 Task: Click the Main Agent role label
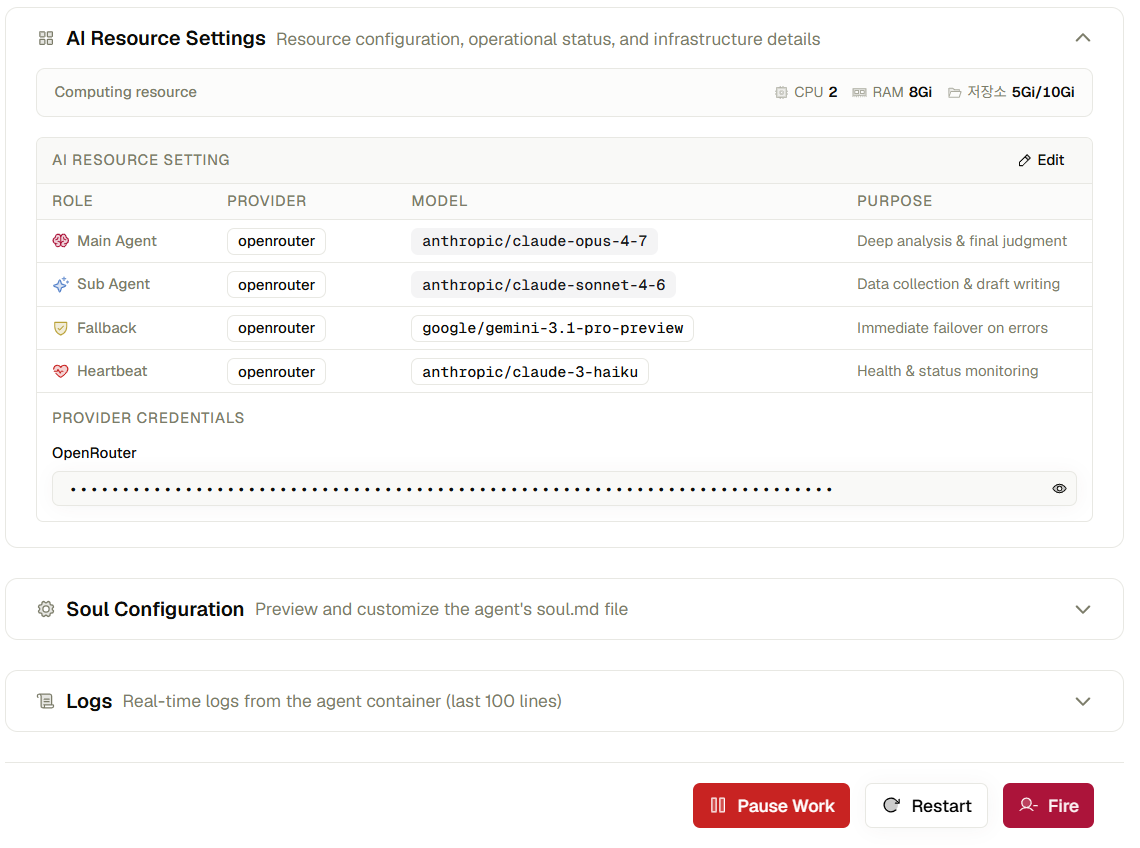coord(116,241)
